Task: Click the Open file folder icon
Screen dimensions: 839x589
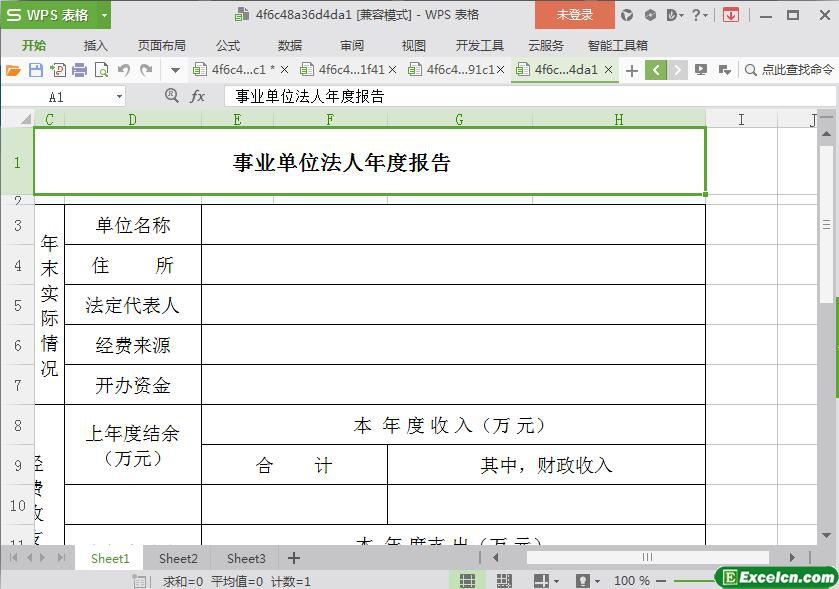Action: [13, 70]
